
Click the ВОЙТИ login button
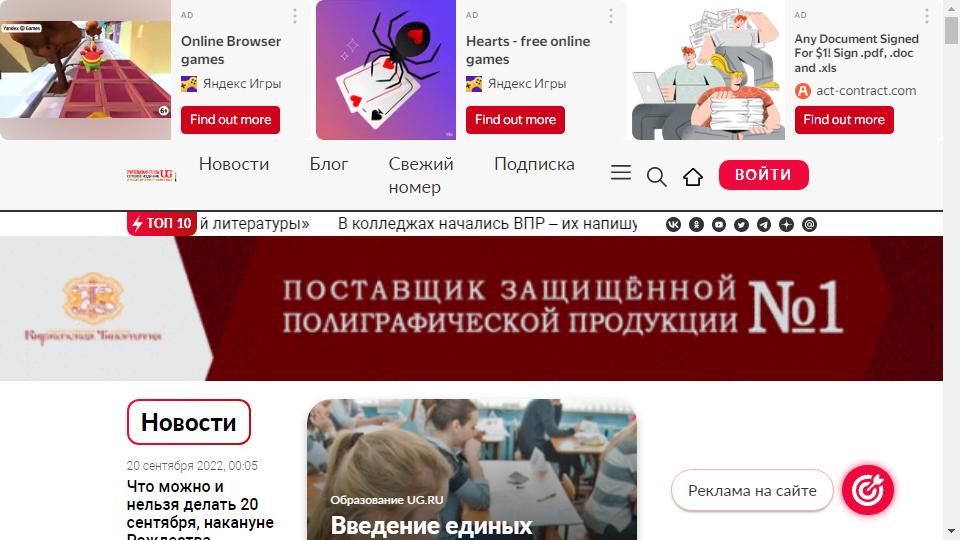coord(763,175)
